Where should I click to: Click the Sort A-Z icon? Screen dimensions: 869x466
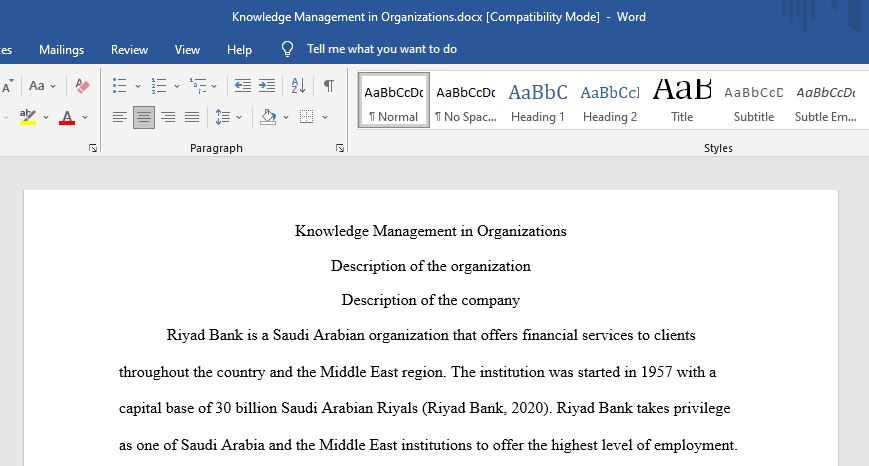(x=298, y=86)
